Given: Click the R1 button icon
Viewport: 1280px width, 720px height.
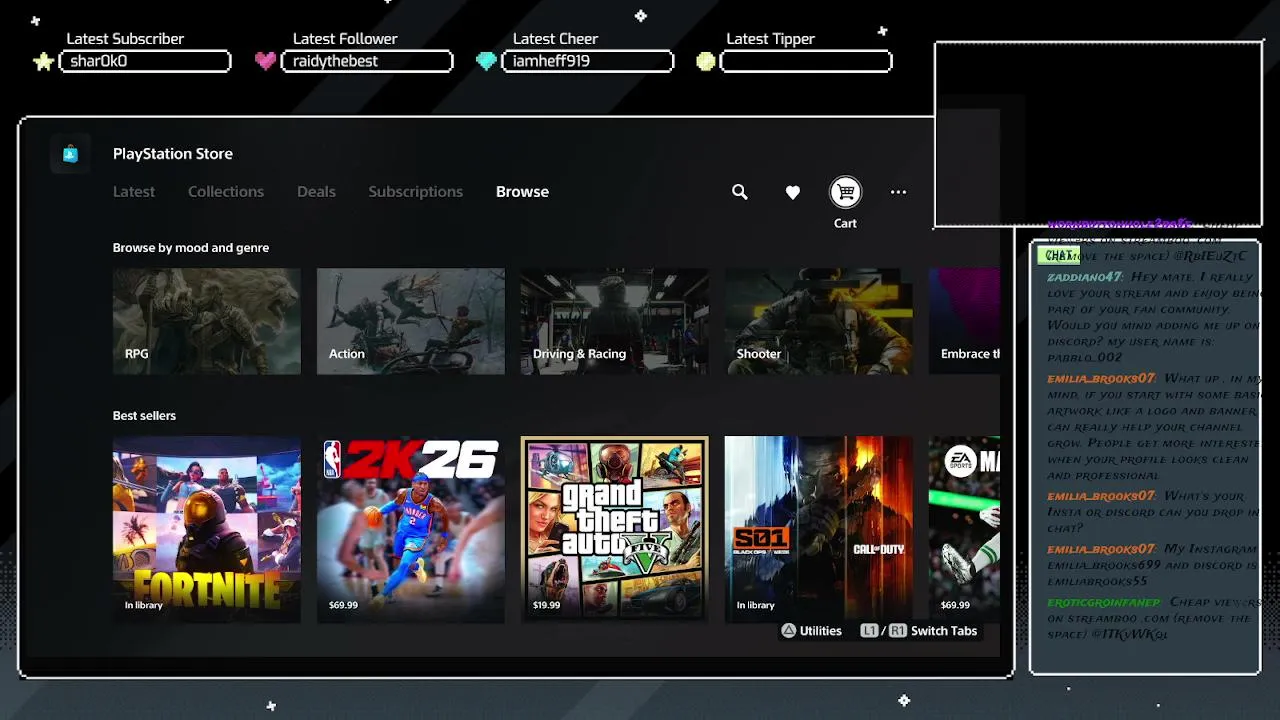Looking at the screenshot, I should click(897, 631).
